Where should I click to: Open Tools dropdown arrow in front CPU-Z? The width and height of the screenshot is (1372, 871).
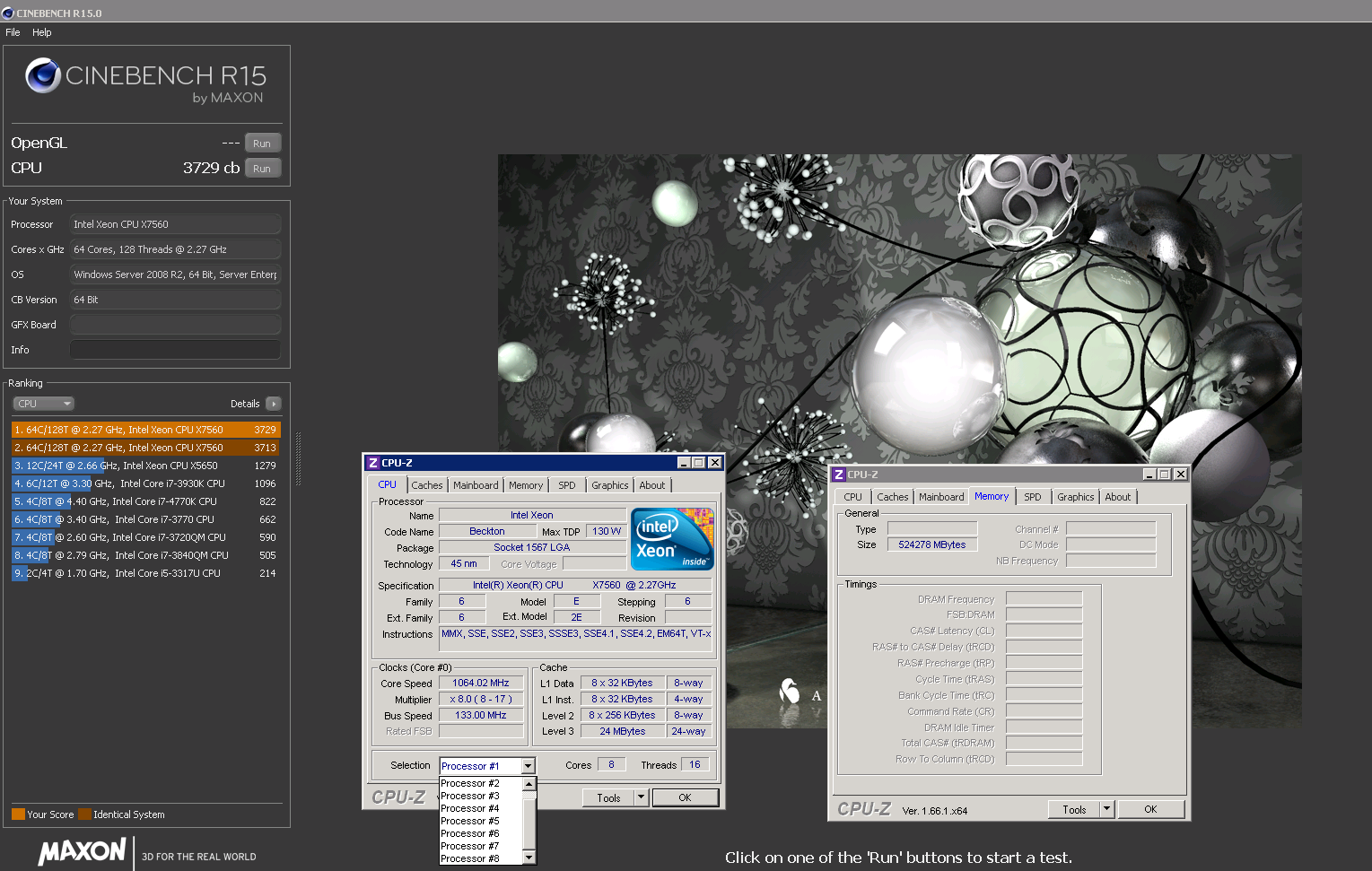(641, 797)
